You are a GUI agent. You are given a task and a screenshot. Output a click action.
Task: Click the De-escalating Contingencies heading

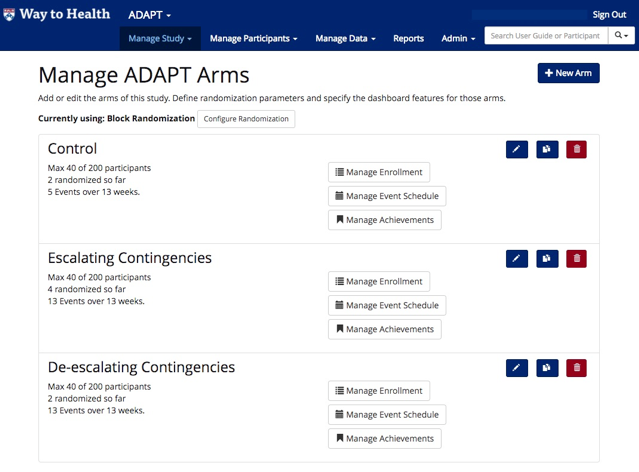(141, 367)
